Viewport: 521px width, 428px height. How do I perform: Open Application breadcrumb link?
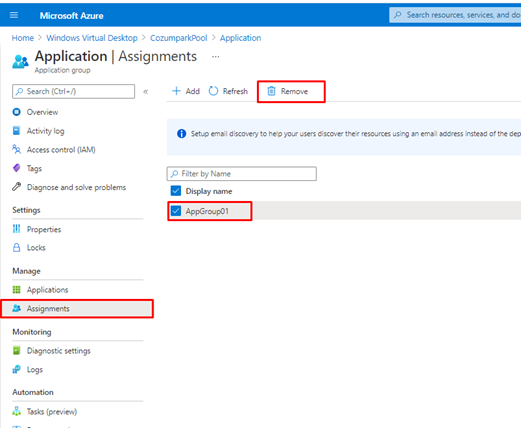point(240,38)
